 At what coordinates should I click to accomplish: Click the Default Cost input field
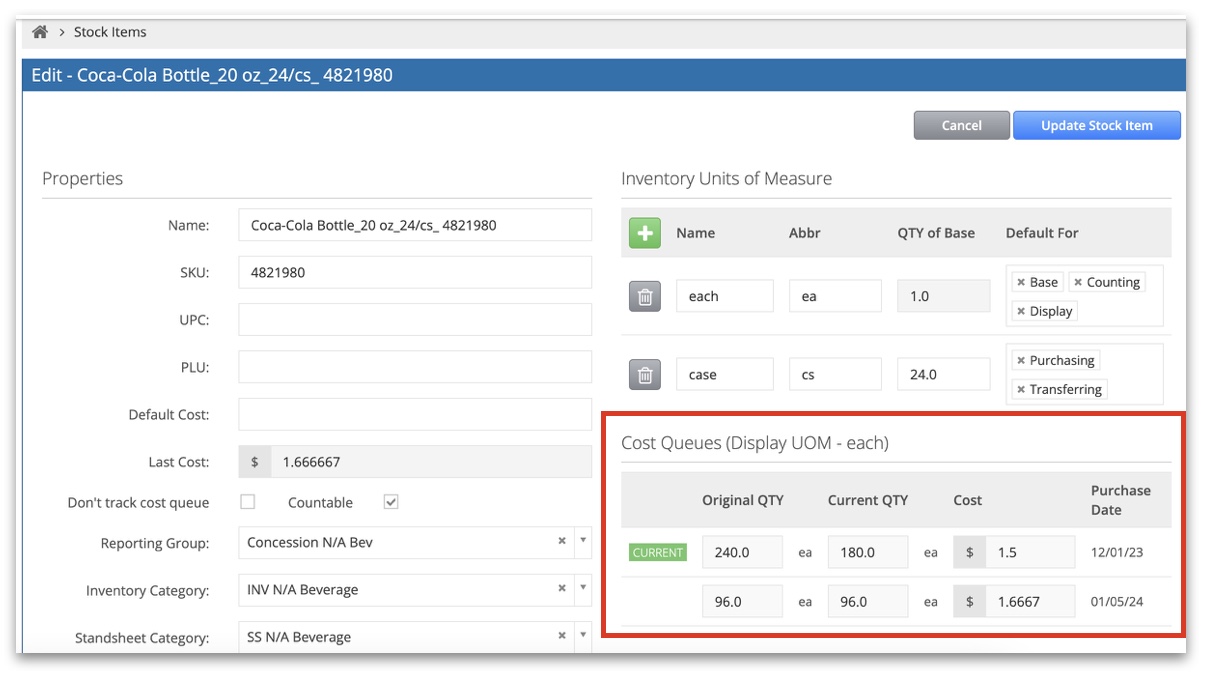pos(415,414)
